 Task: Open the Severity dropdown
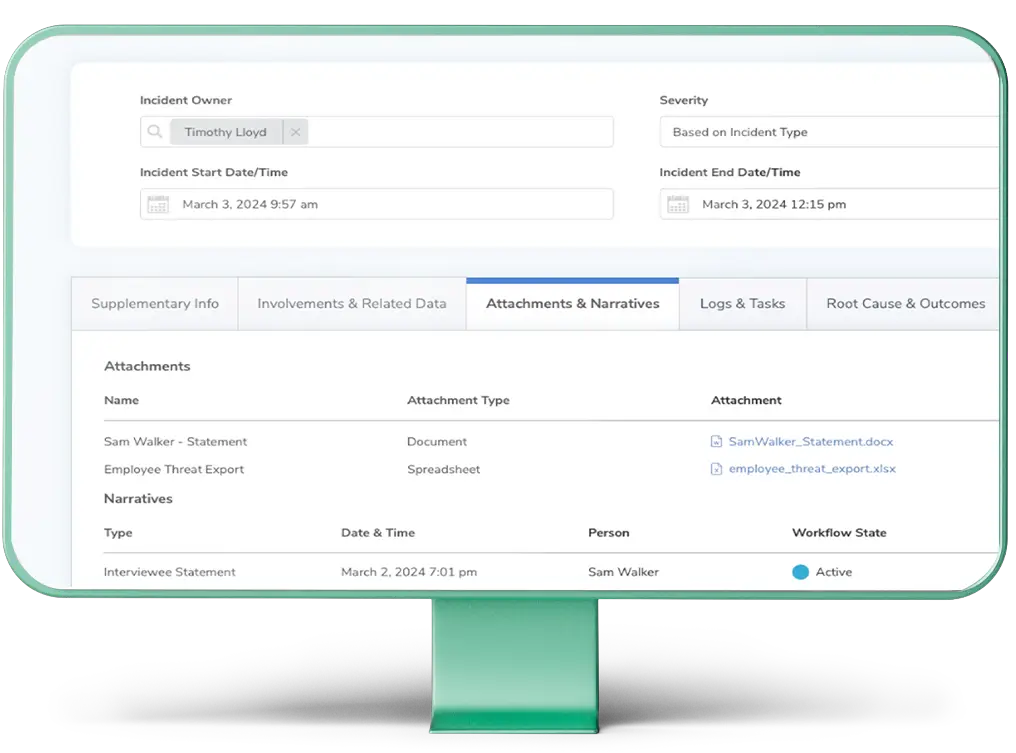[x=831, y=132]
